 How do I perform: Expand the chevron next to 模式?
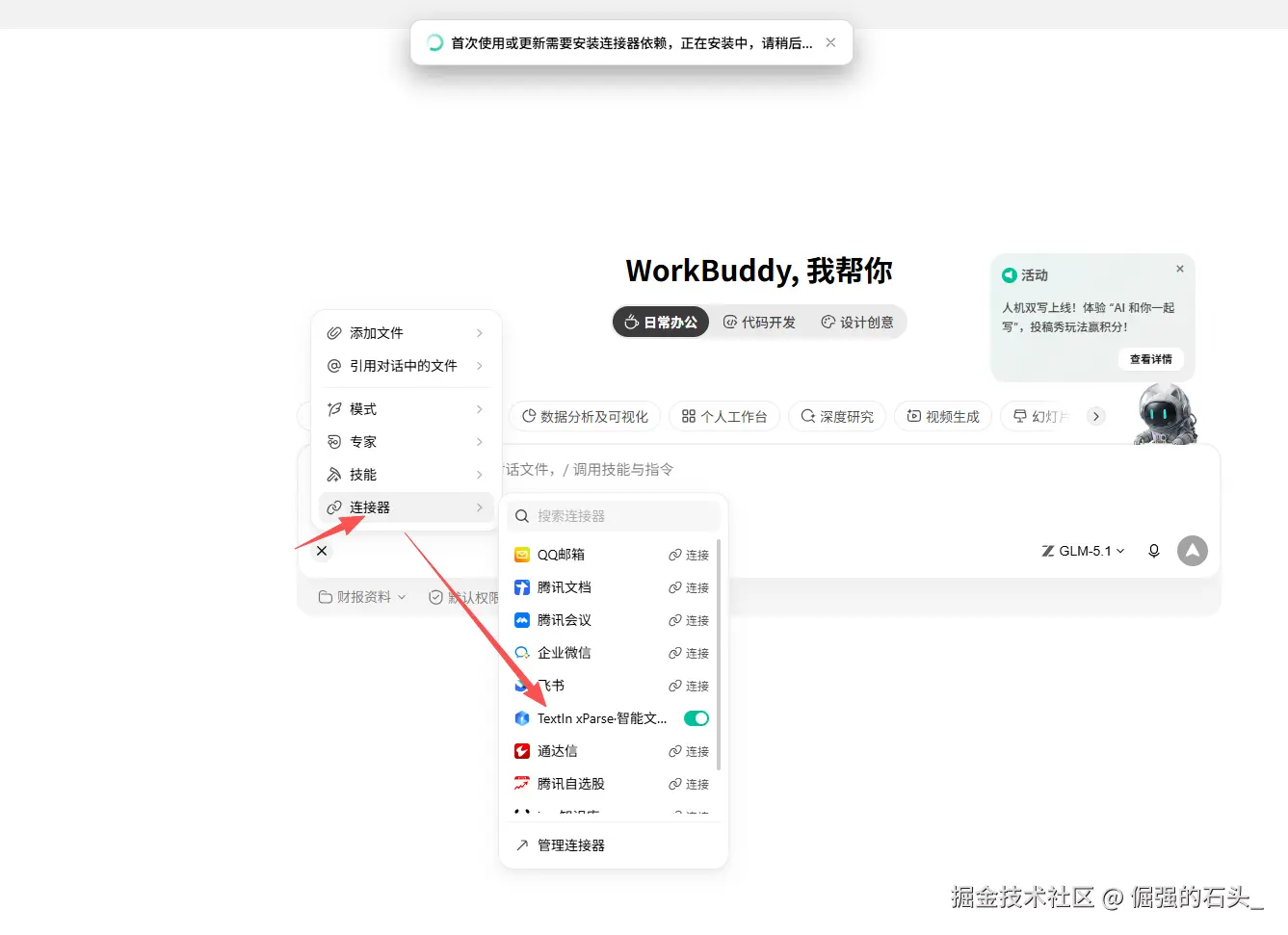point(480,409)
